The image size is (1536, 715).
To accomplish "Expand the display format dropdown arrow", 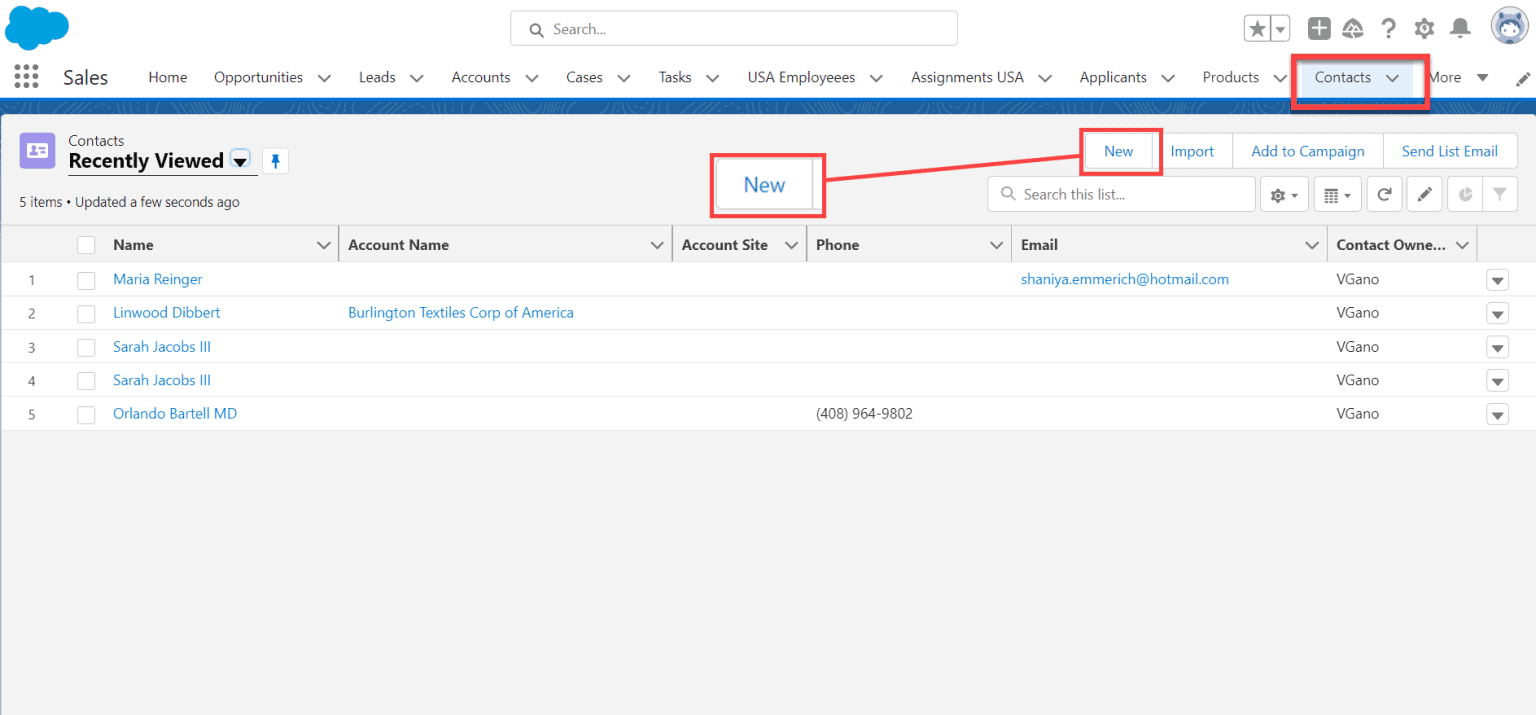I will click(x=1337, y=193).
